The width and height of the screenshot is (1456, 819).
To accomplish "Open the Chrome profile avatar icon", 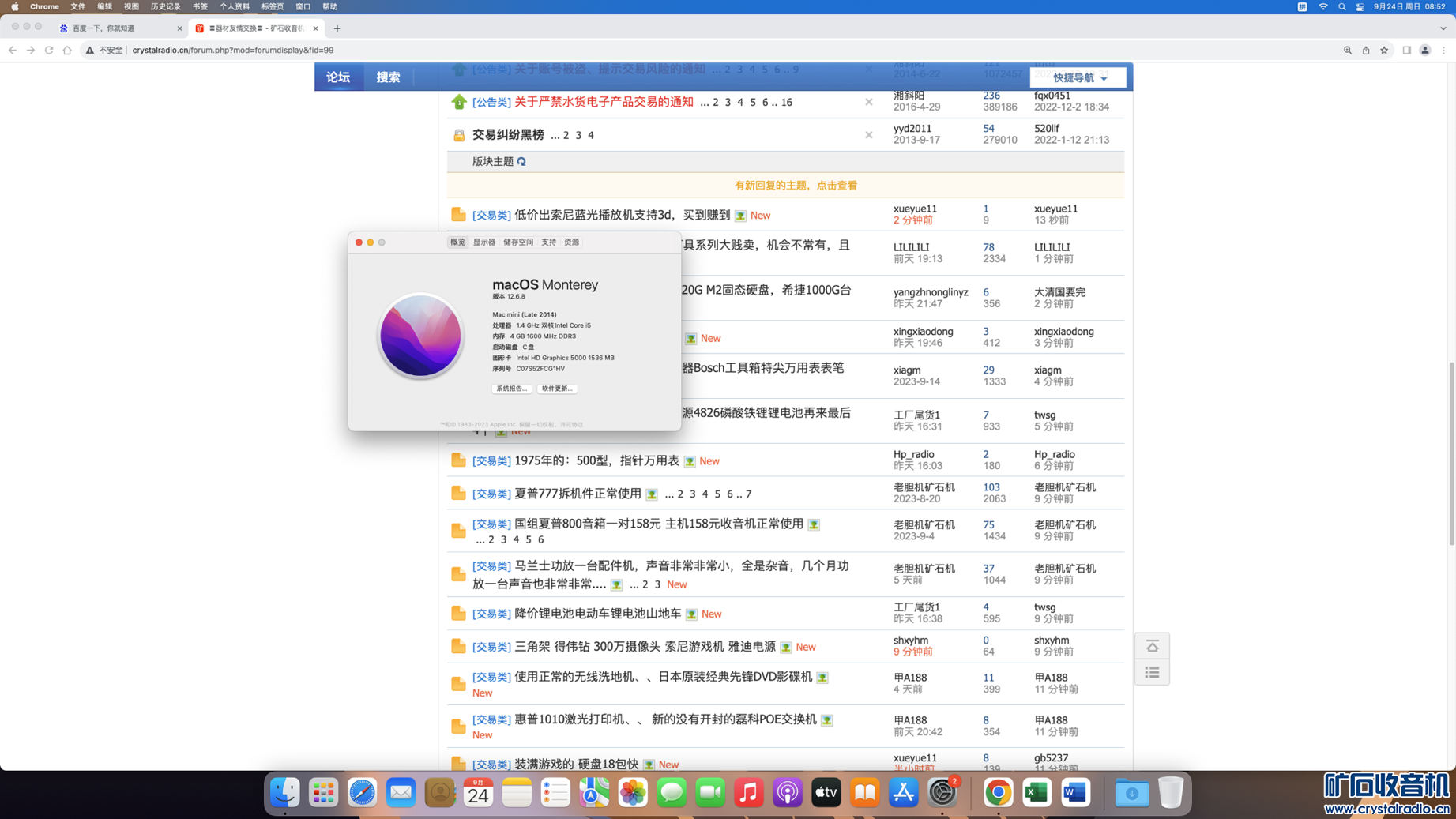I will point(1425,50).
